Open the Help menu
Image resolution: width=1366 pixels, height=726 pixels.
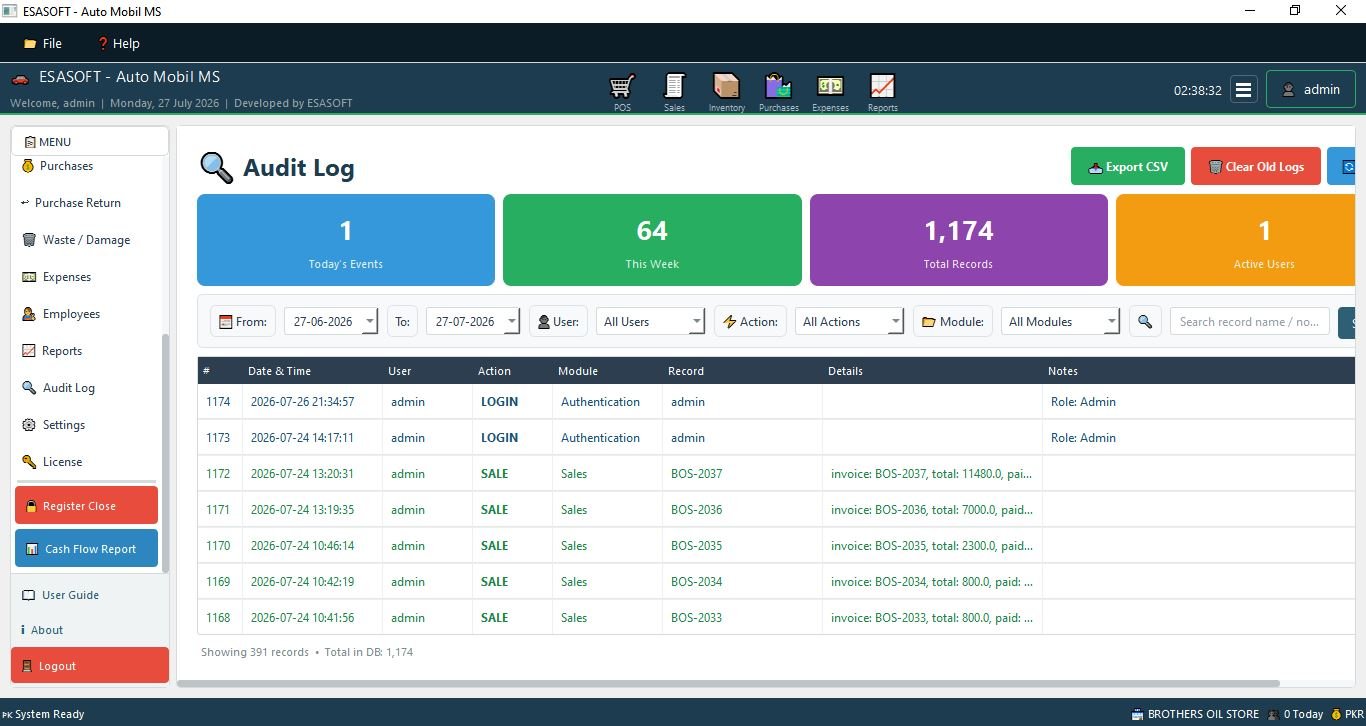[118, 43]
